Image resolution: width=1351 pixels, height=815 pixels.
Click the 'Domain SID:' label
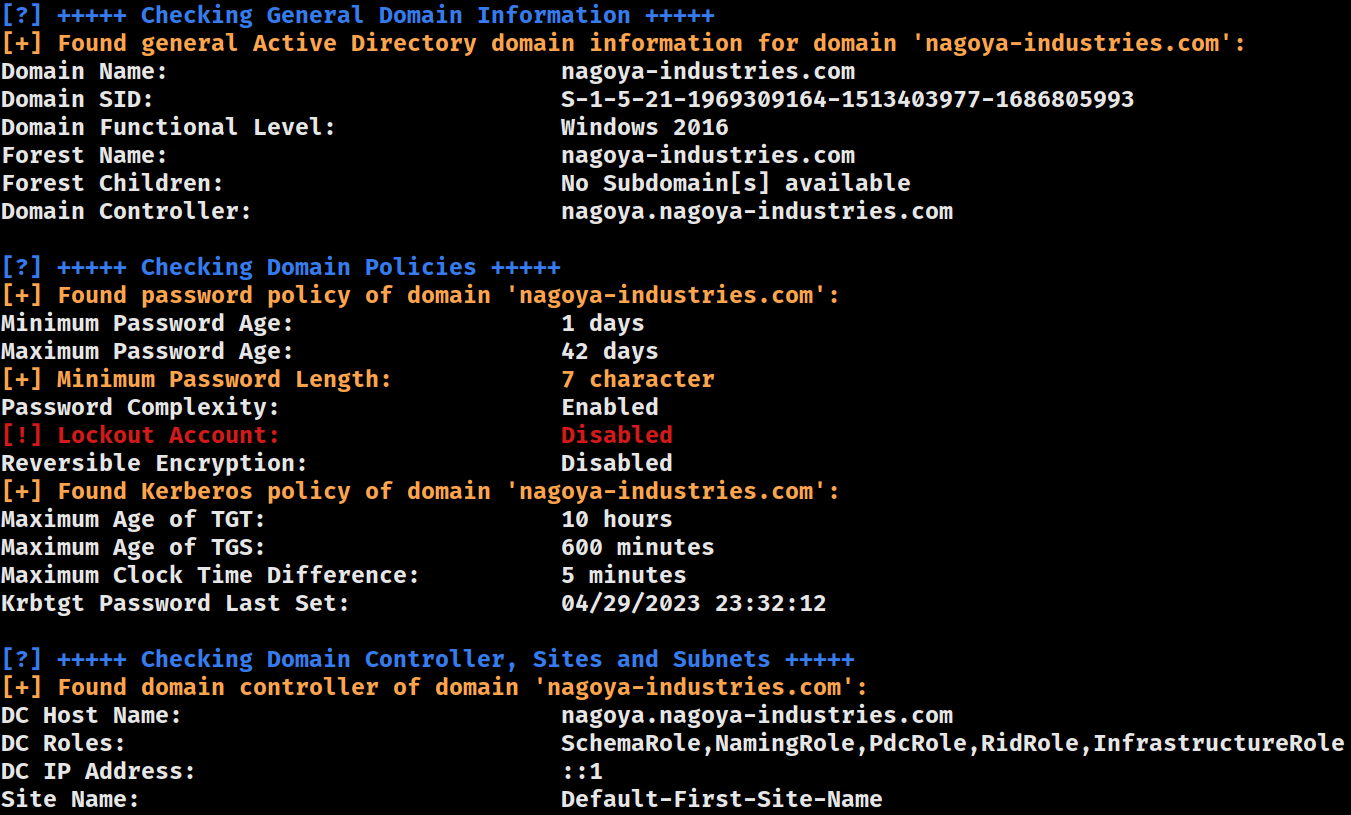click(77, 100)
